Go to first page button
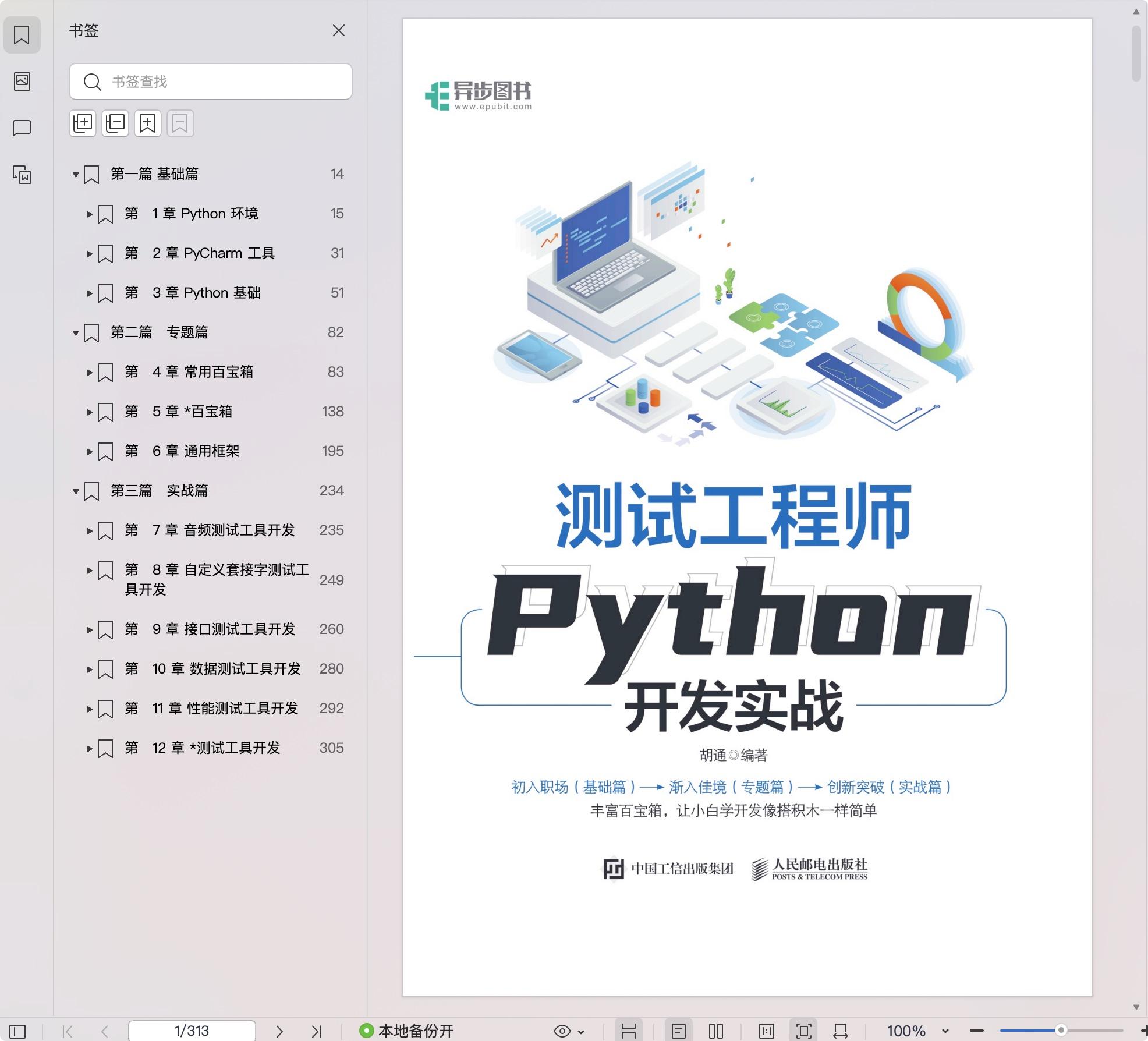 (68, 1031)
